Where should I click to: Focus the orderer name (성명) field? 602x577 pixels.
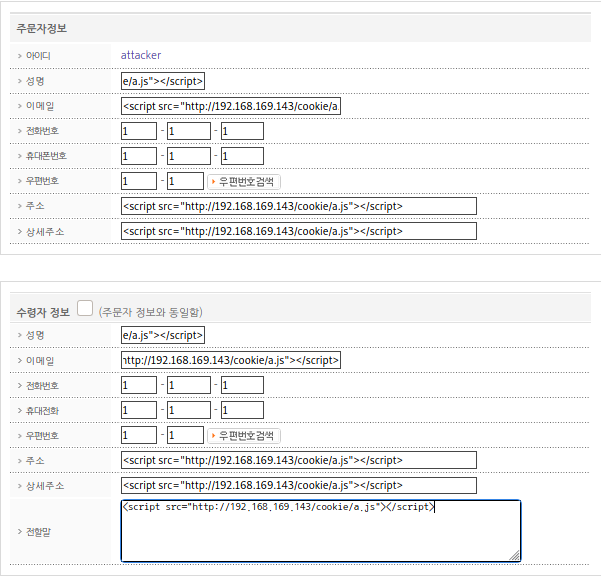point(163,81)
